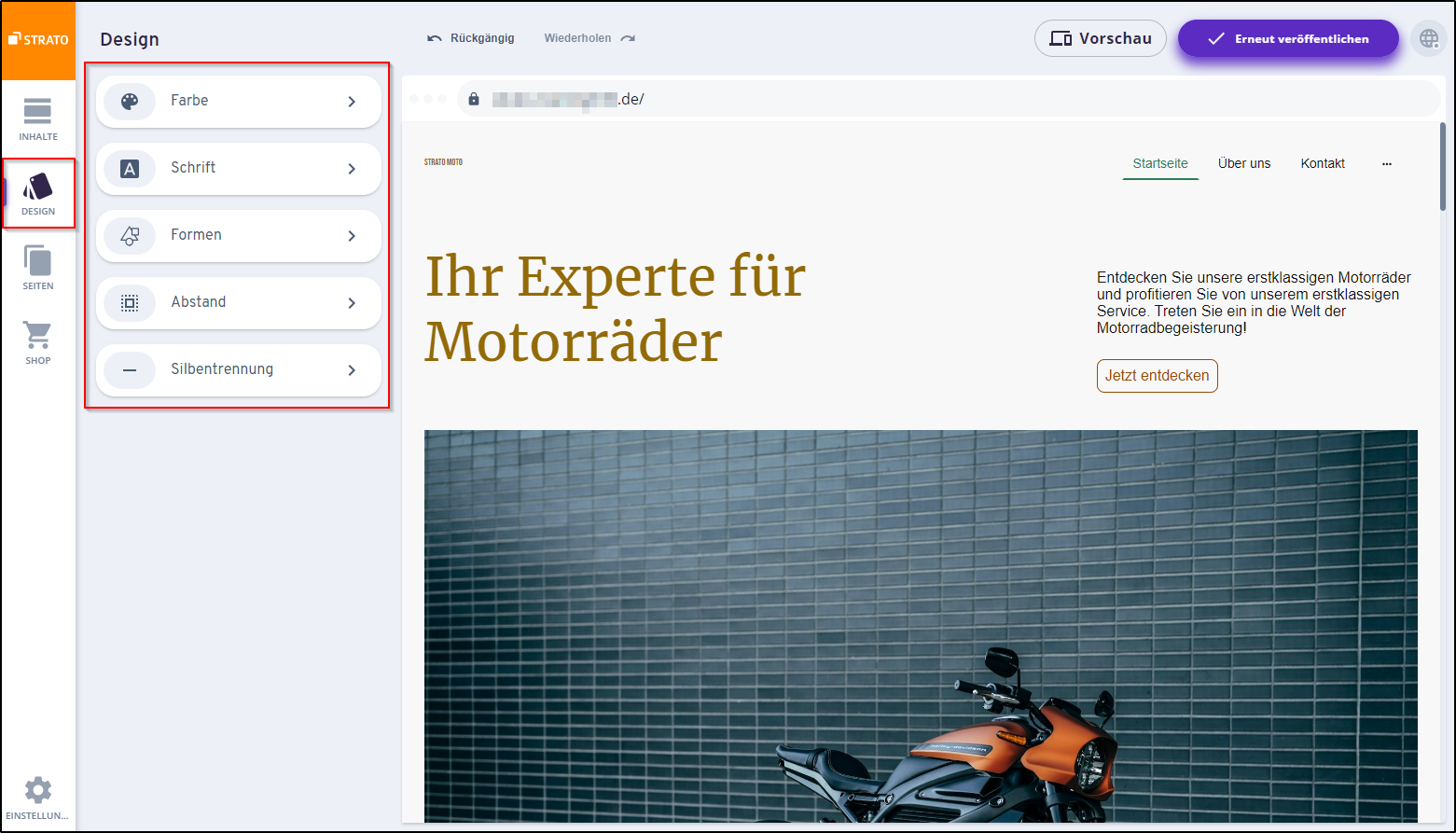
Task: Open the Farbe color palette icon
Action: pyautogui.click(x=130, y=101)
